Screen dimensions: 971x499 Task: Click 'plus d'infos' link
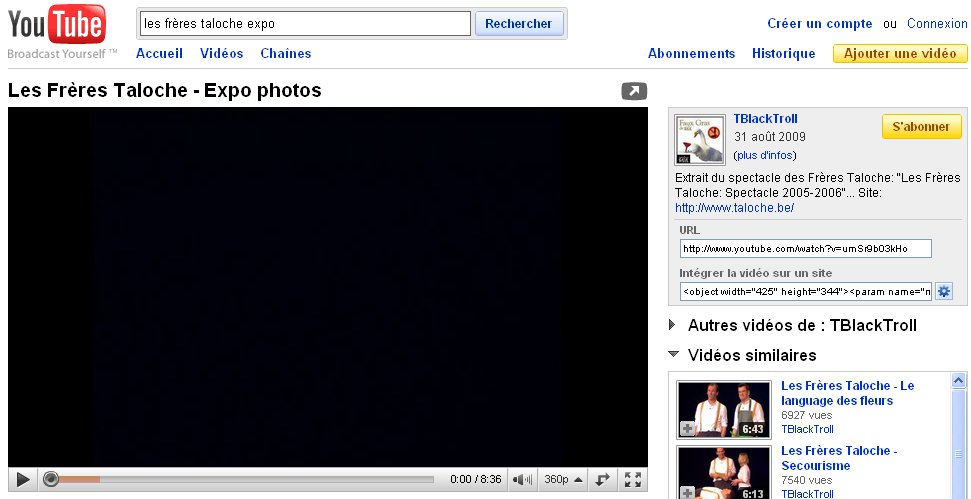pyautogui.click(x=765, y=155)
